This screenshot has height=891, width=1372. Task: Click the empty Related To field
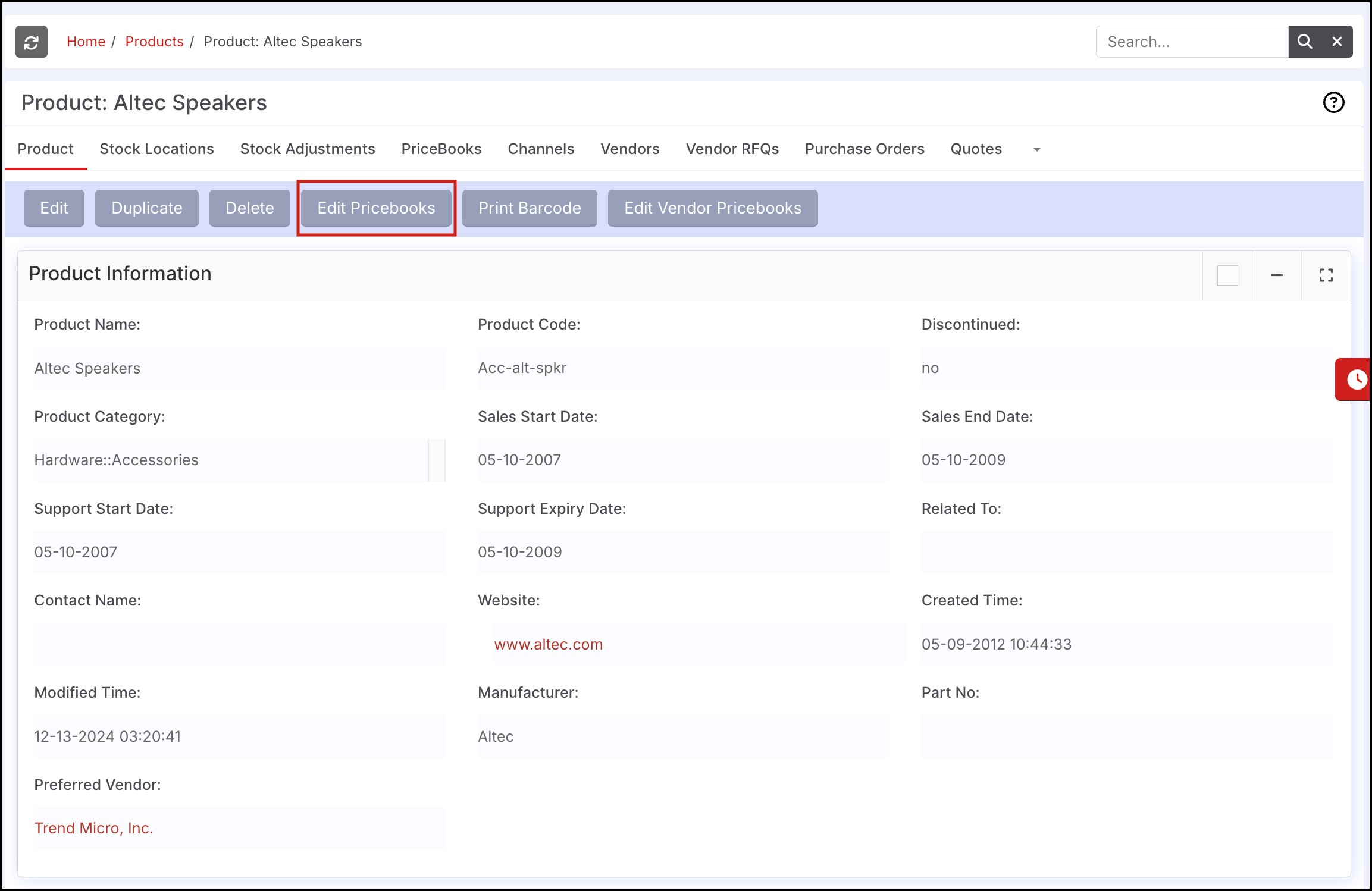point(1127,552)
